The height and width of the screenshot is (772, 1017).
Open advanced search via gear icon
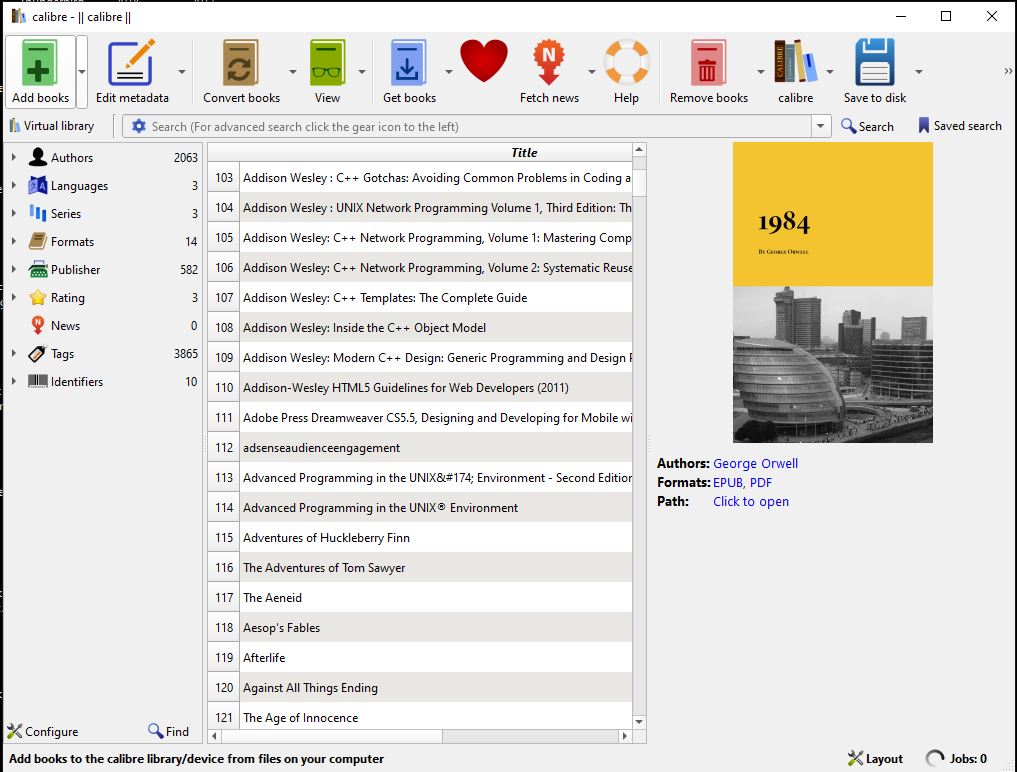[x=139, y=126]
